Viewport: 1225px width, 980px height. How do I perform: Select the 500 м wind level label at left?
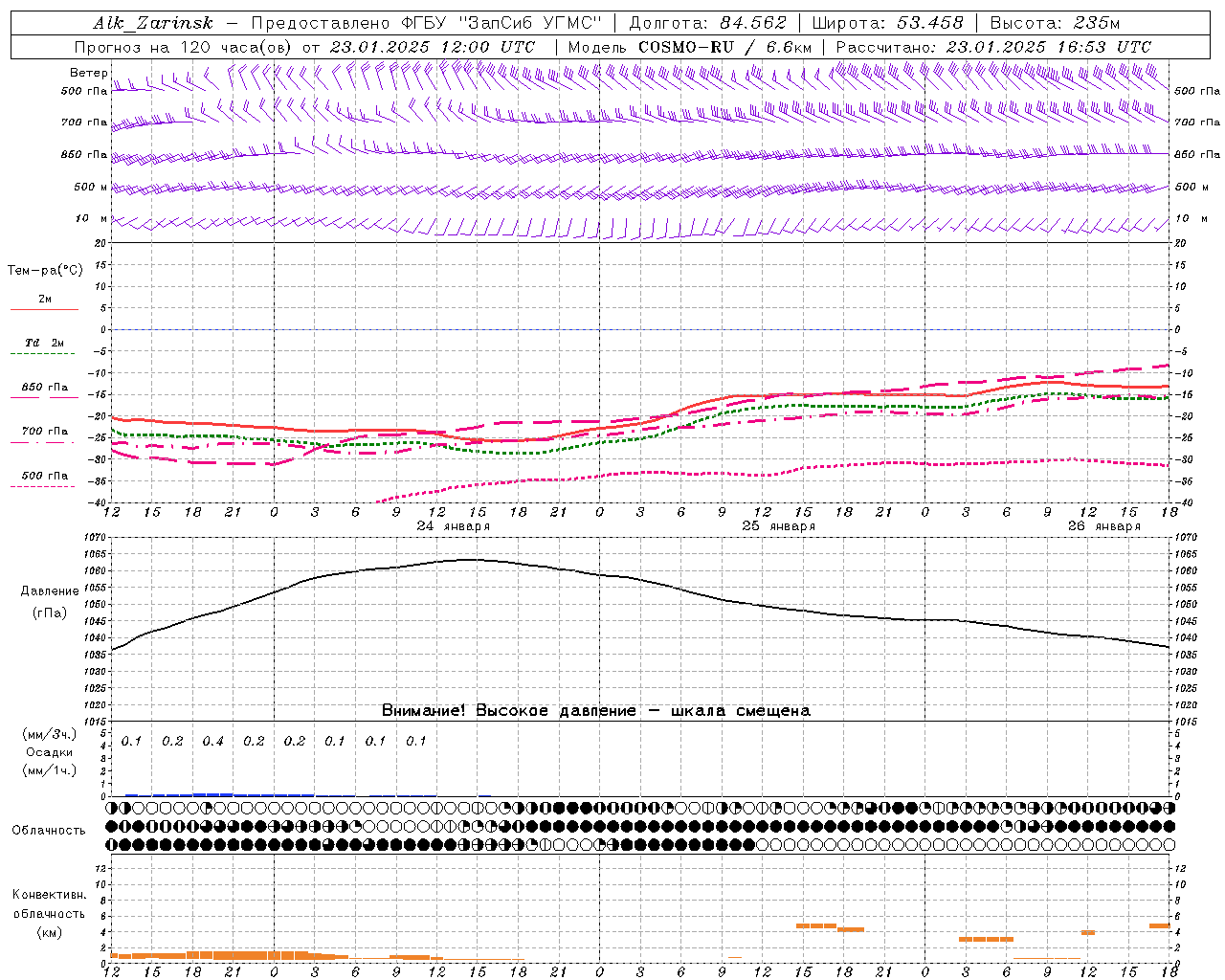click(91, 187)
